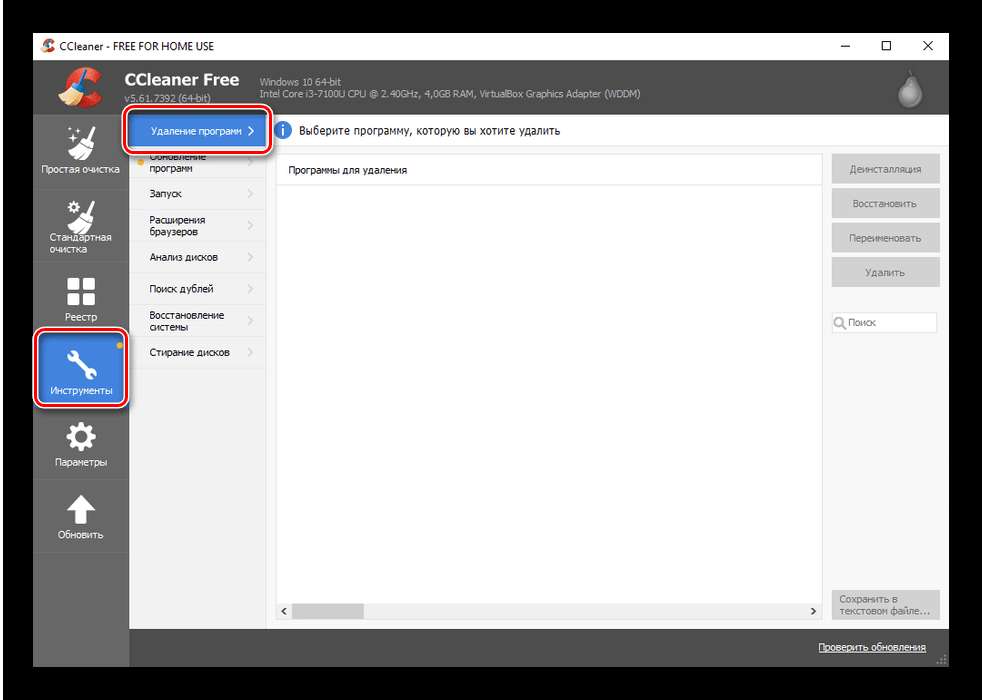Image resolution: width=982 pixels, height=700 pixels.
Task: Click the Проверить обновления link
Action: click(872, 647)
